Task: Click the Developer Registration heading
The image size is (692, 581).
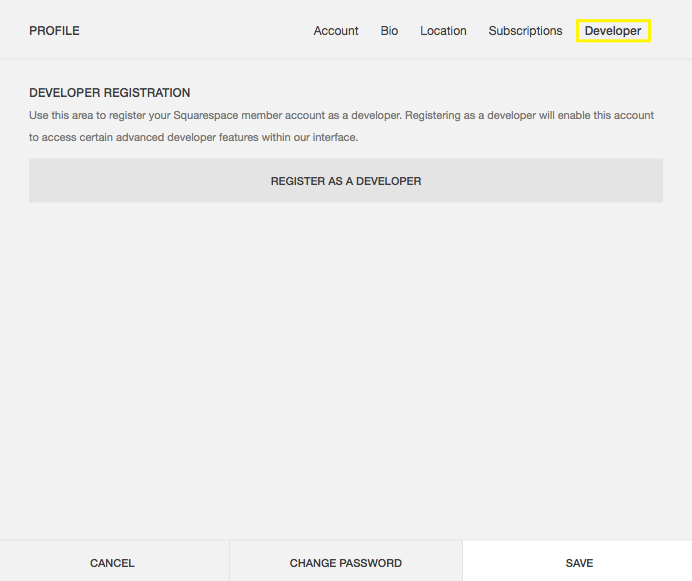Action: click(x=109, y=93)
